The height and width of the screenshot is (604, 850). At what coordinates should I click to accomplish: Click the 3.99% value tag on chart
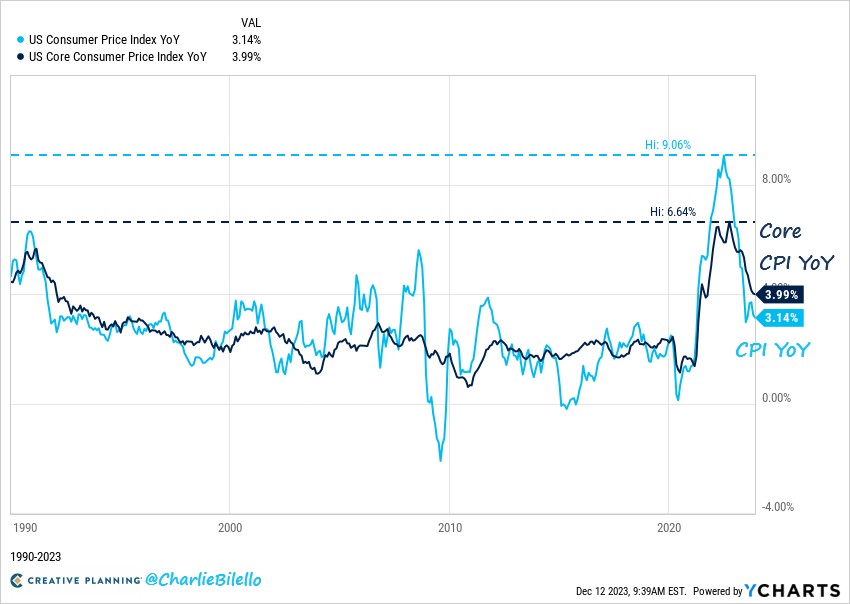[781, 295]
